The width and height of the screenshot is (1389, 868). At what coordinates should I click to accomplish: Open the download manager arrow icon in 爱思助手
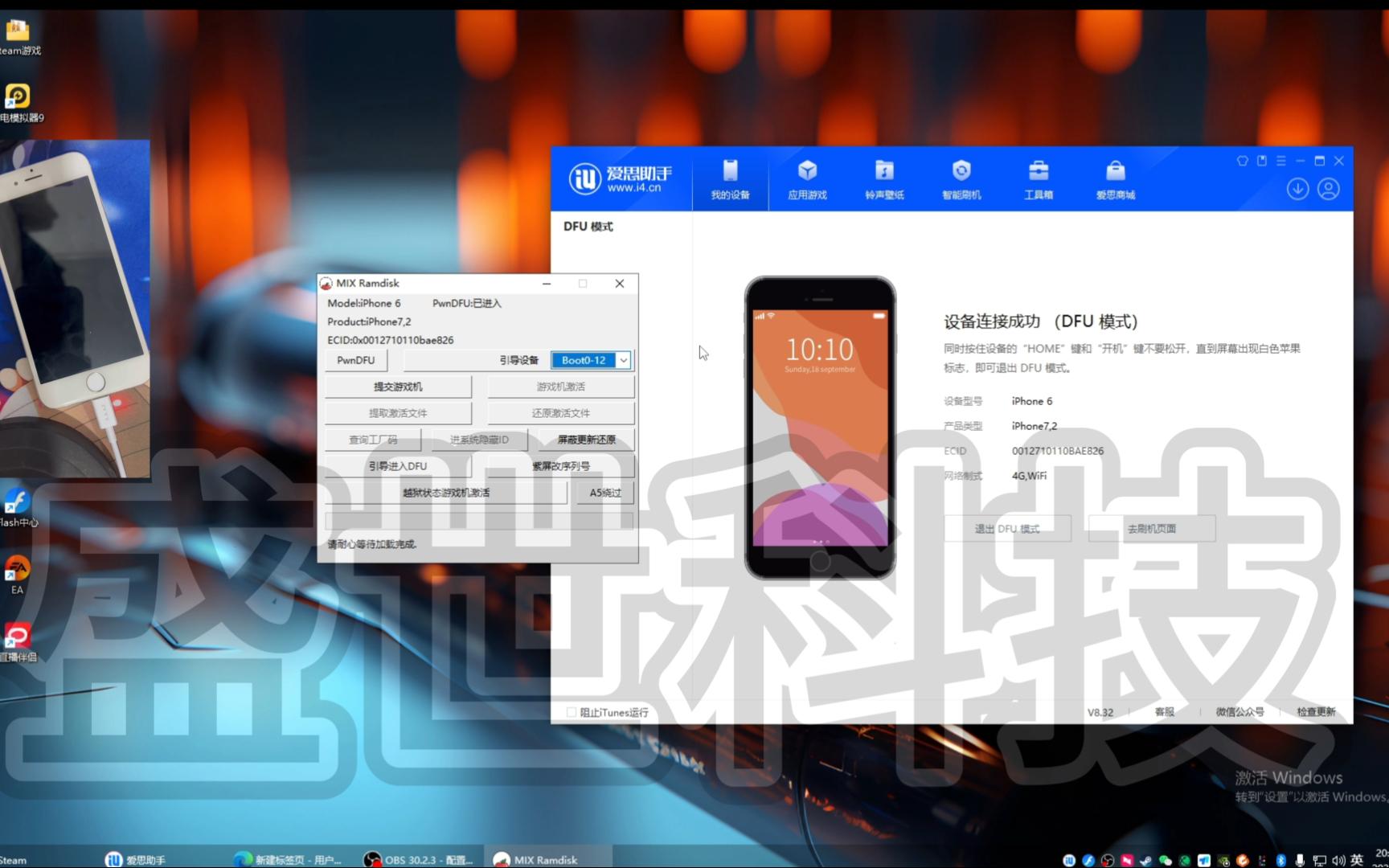1297,189
